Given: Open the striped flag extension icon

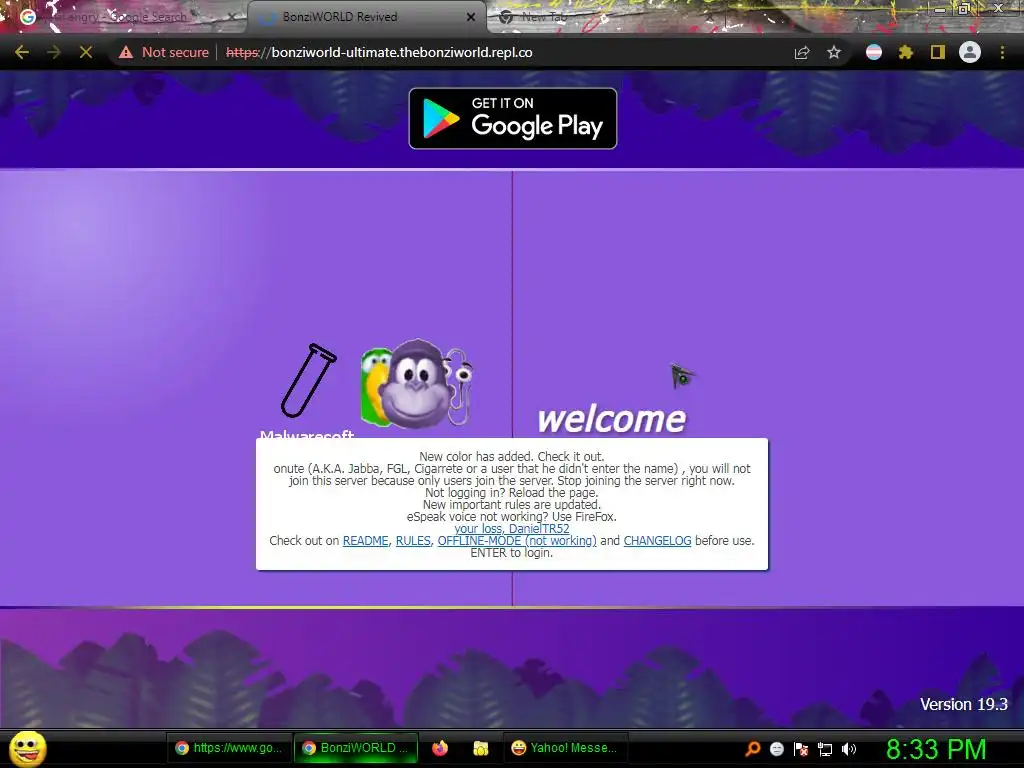Looking at the screenshot, I should [x=874, y=52].
